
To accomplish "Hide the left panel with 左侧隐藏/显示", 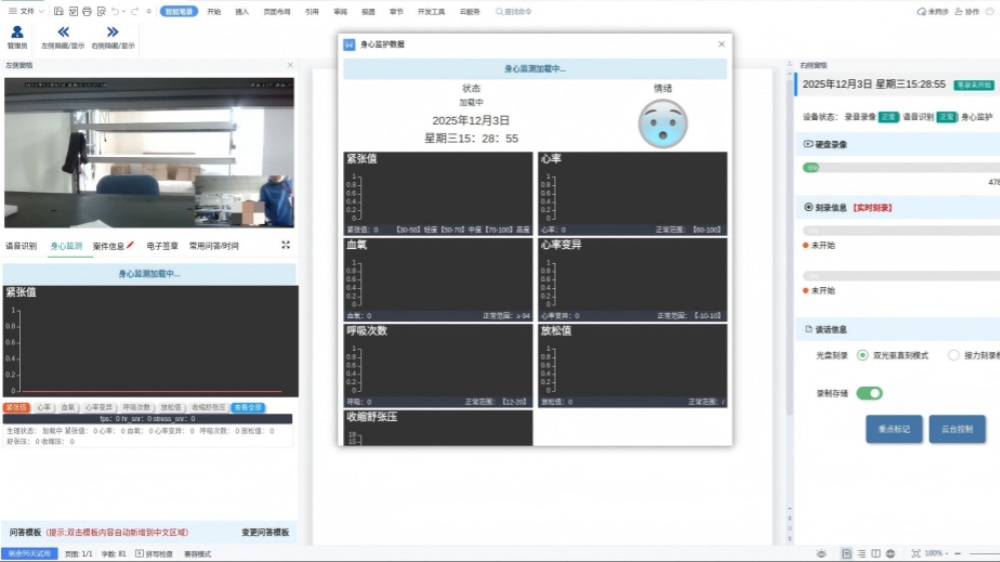I will click(63, 32).
